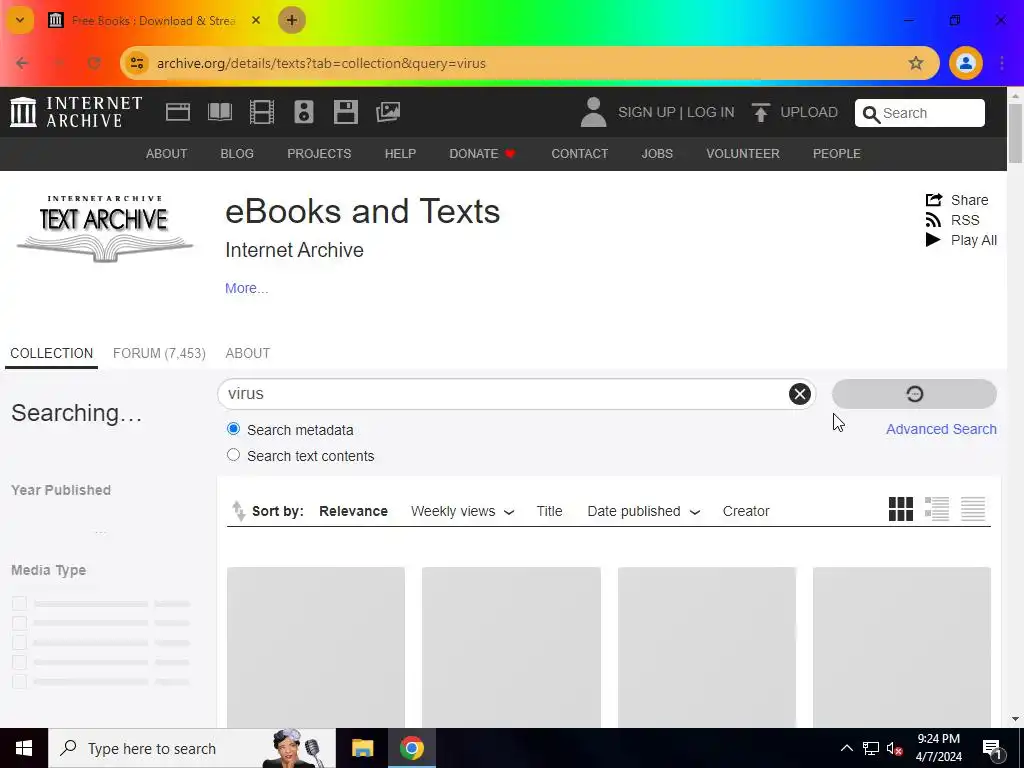The image size is (1024, 768).
Task: Open the Texts book icon in navbar
Action: [x=220, y=112]
